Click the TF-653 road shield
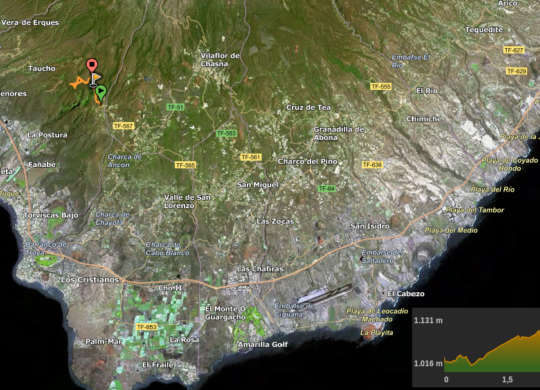This screenshot has height=390, width=540. tap(147, 327)
